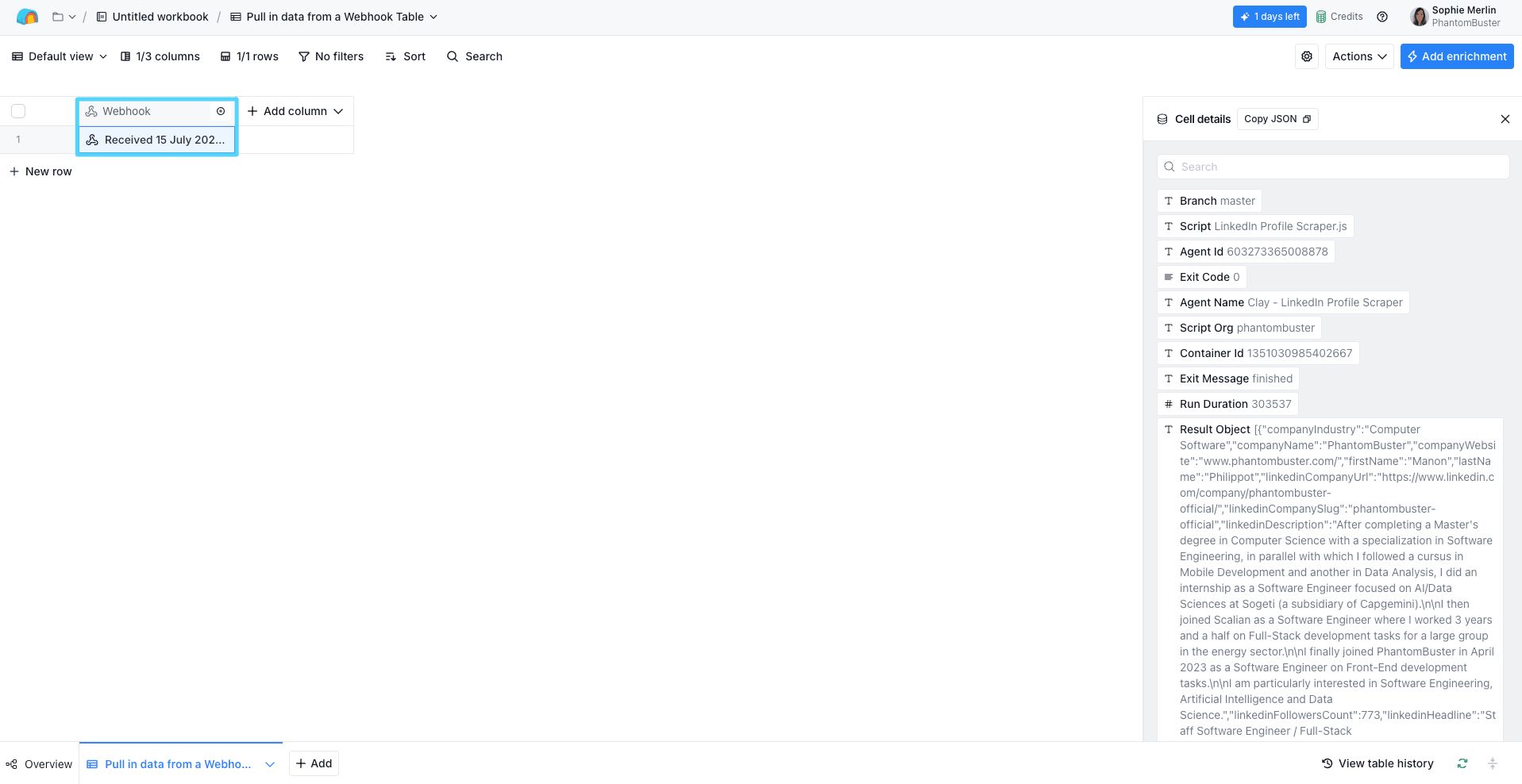Select the Exit Code field
This screenshot has height=784, width=1522.
coord(1201,277)
